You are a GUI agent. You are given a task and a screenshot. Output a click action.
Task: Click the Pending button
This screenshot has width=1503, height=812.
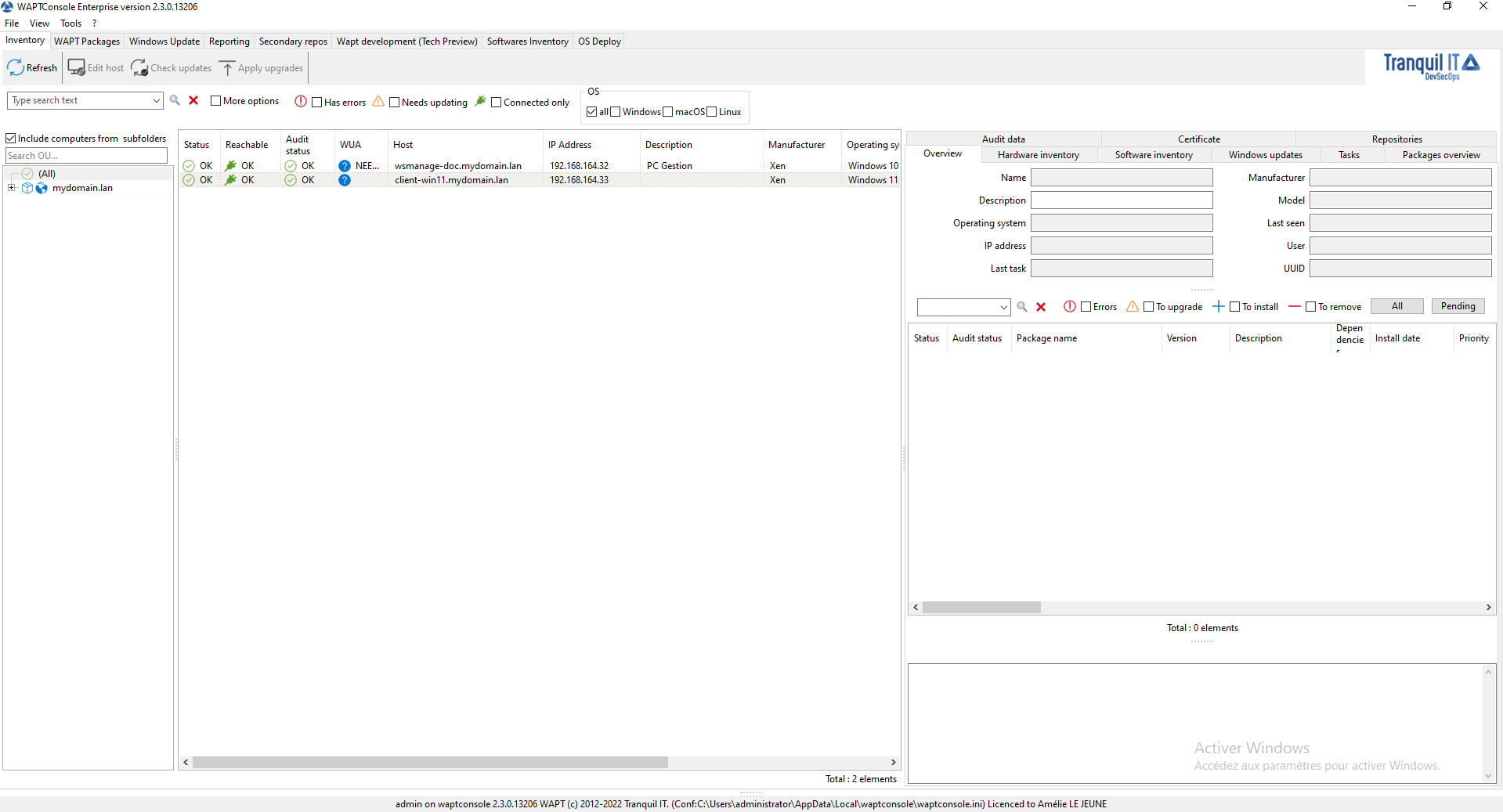click(1457, 306)
